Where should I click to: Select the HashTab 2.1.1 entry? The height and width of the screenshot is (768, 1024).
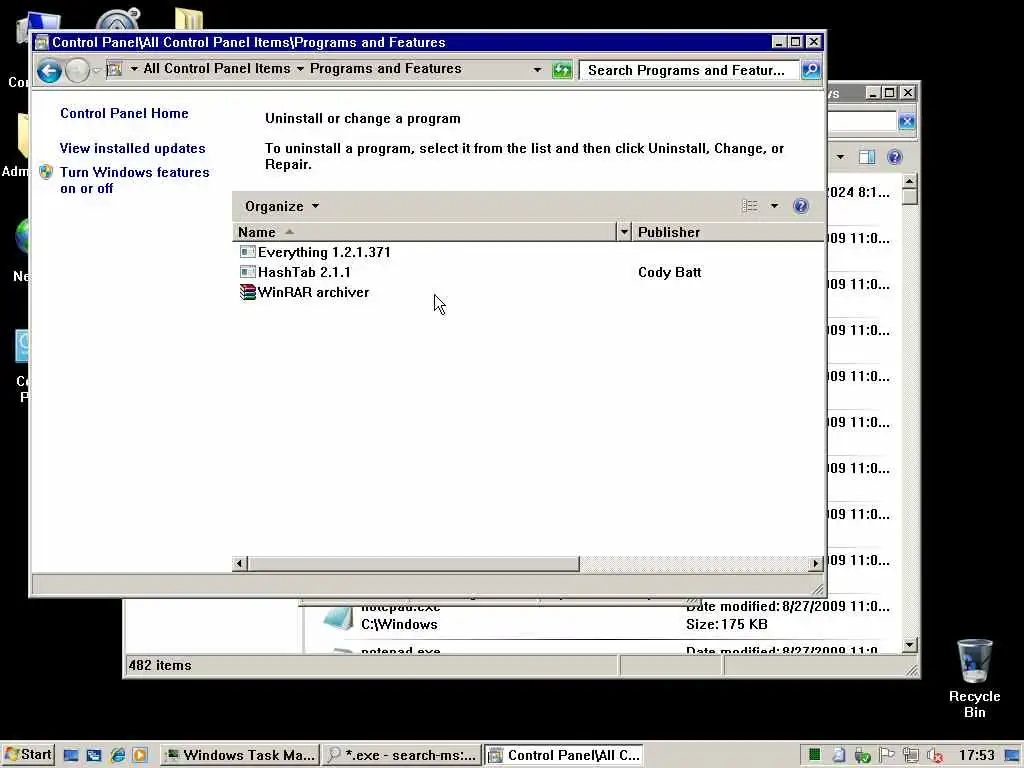pyautogui.click(x=304, y=272)
